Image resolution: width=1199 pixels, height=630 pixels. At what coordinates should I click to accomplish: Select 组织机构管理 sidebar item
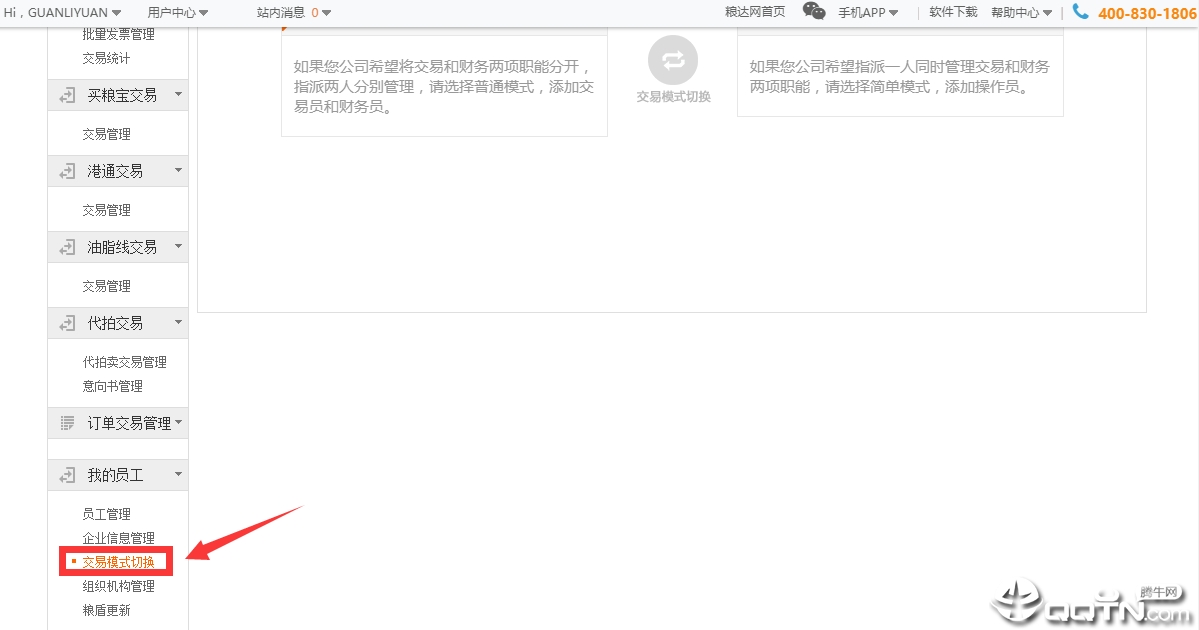118,586
